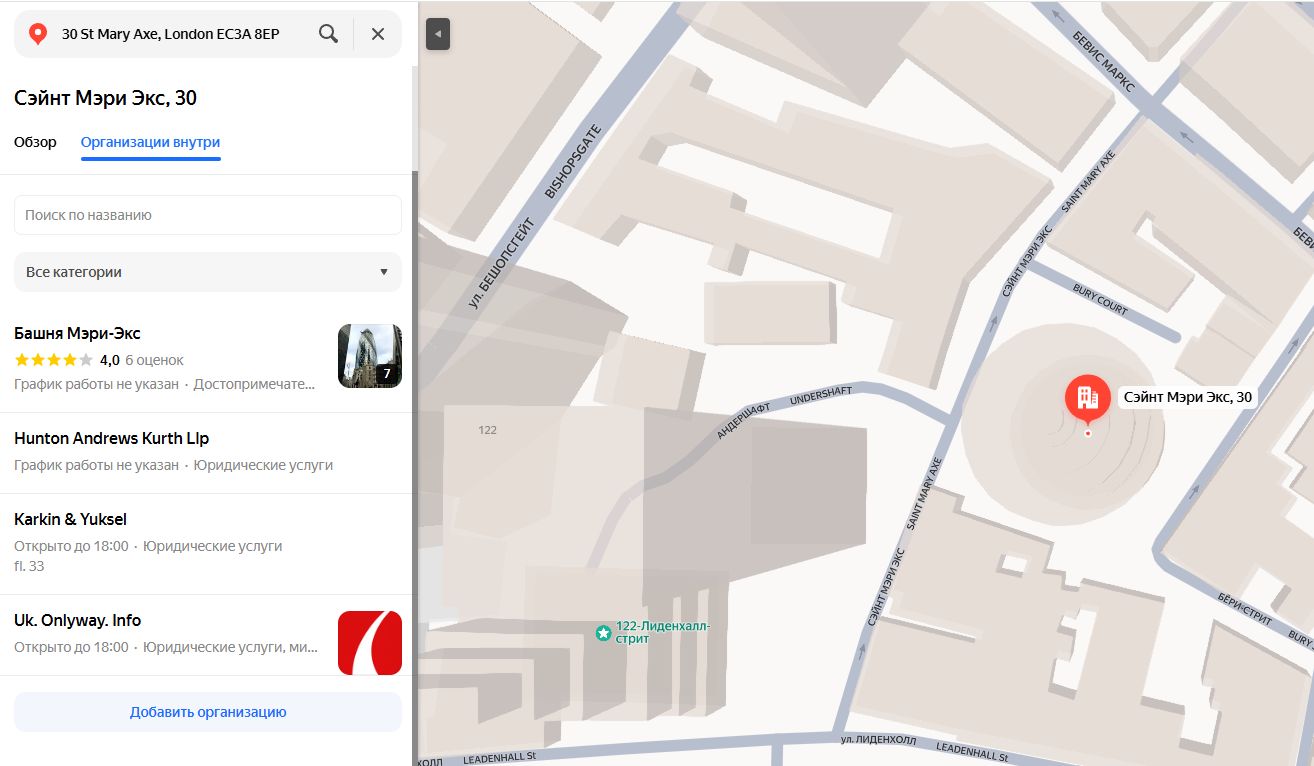Click the BISHOPSGATE street label
The image size is (1314, 766).
click(x=574, y=161)
